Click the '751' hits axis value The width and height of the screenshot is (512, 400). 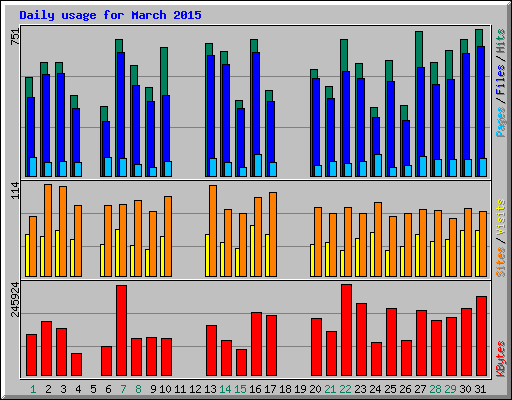click(x=15, y=37)
